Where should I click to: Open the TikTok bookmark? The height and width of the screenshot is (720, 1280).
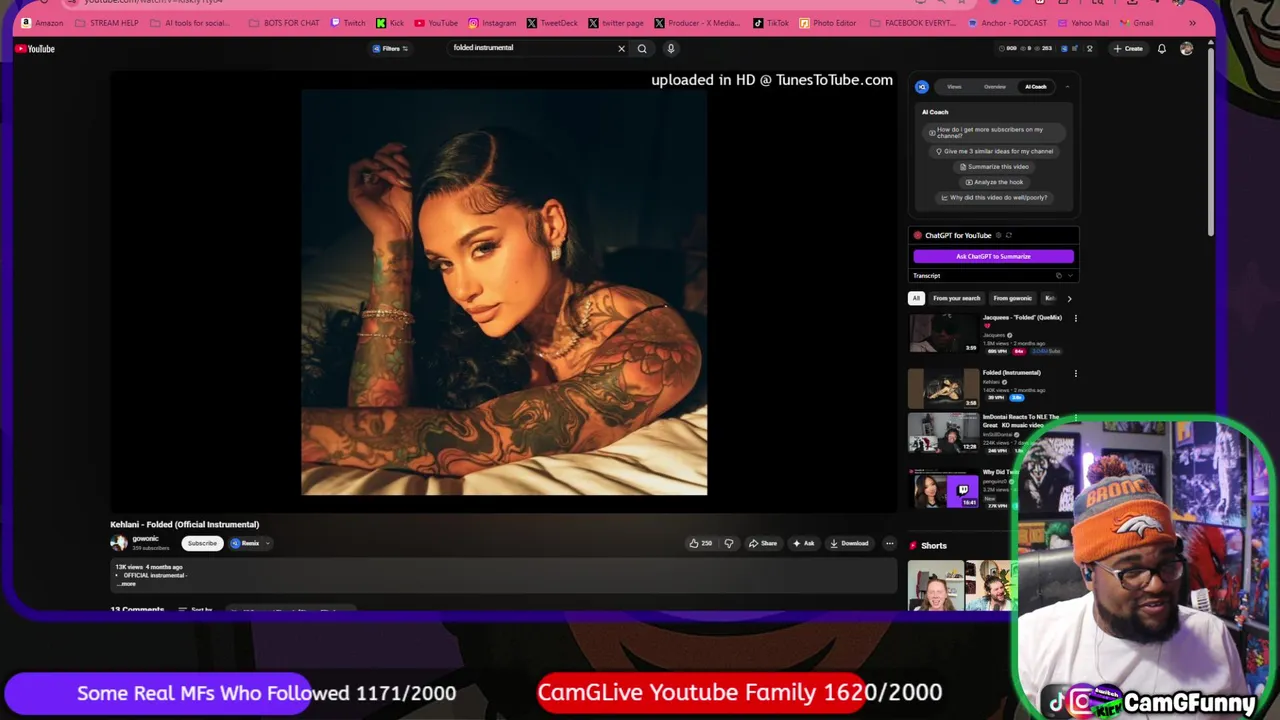(771, 22)
